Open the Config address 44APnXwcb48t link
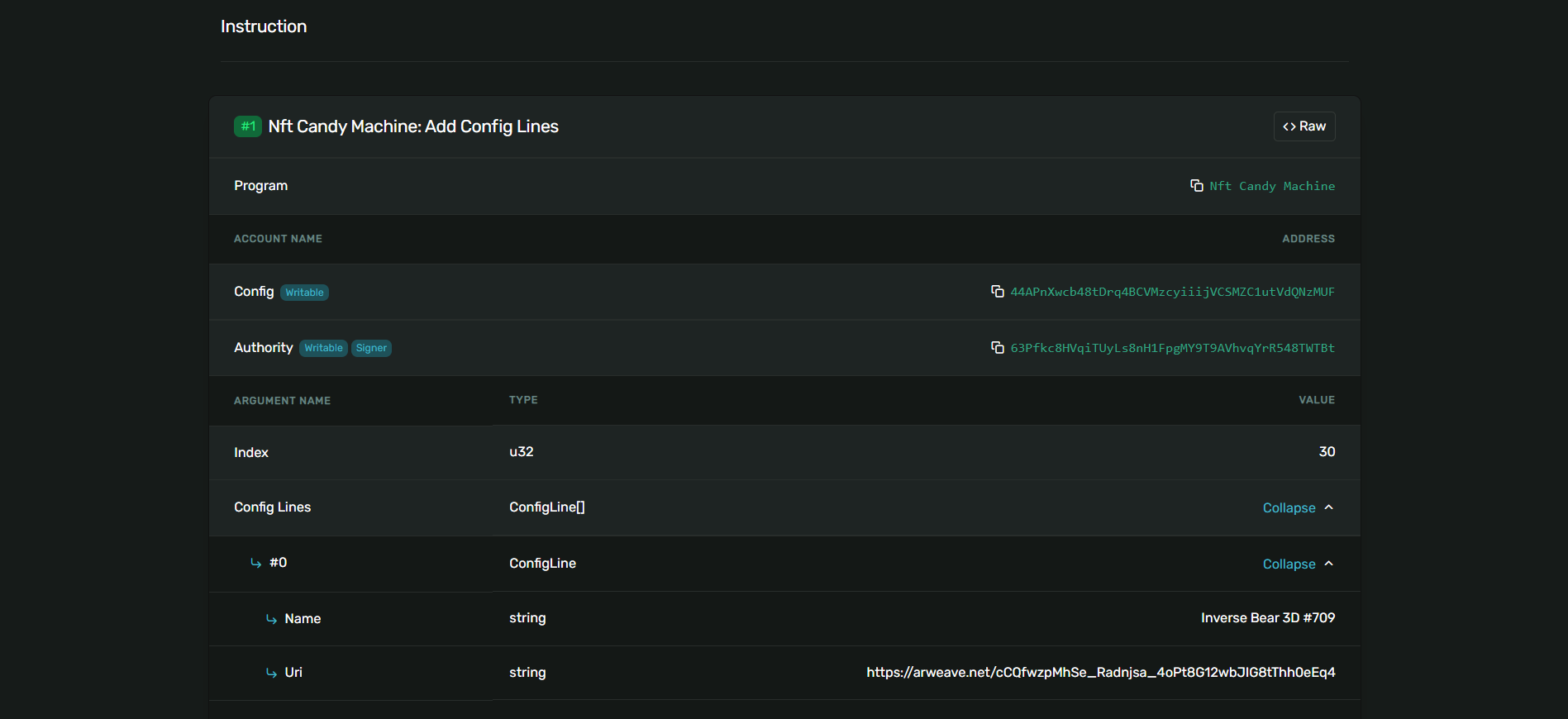1568x719 pixels. [1172, 292]
